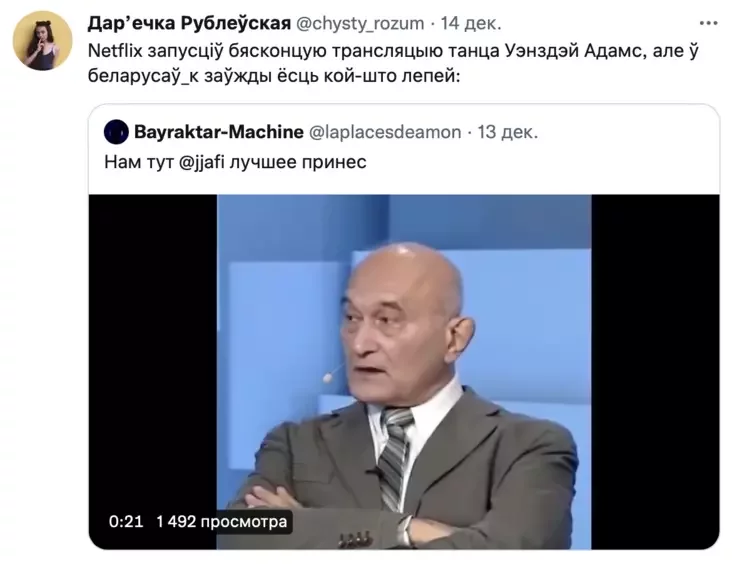Click the 14 дек. tweet timestamp
Image resolution: width=732 pixels, height=564 pixels.
point(471,23)
